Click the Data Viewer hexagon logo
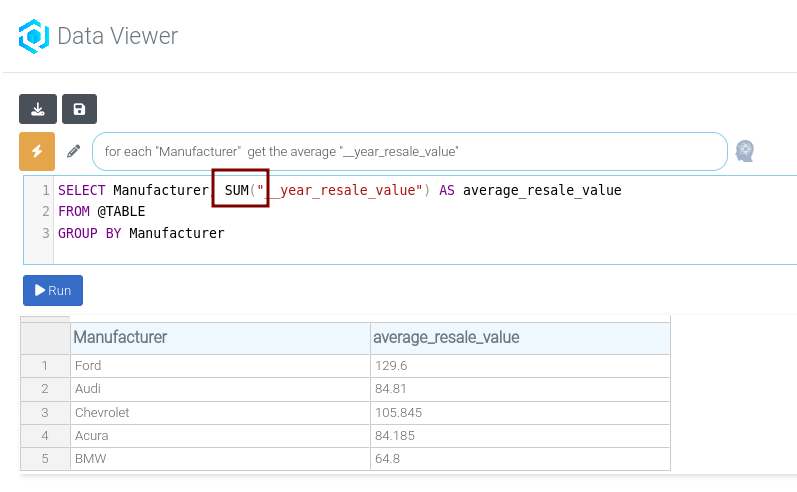The width and height of the screenshot is (797, 492). (34, 37)
